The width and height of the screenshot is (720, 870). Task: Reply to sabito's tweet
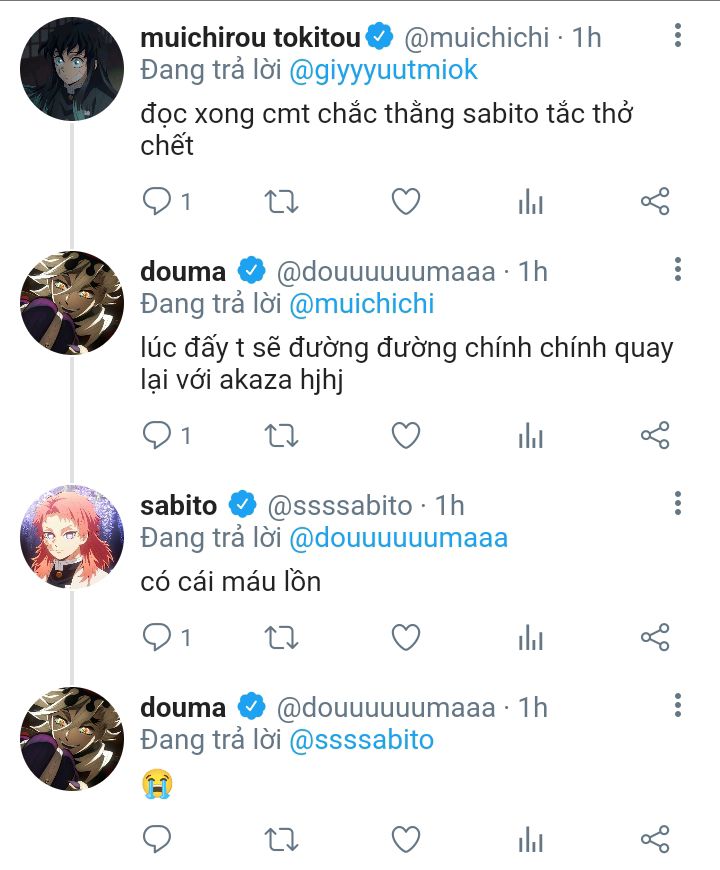click(x=158, y=637)
